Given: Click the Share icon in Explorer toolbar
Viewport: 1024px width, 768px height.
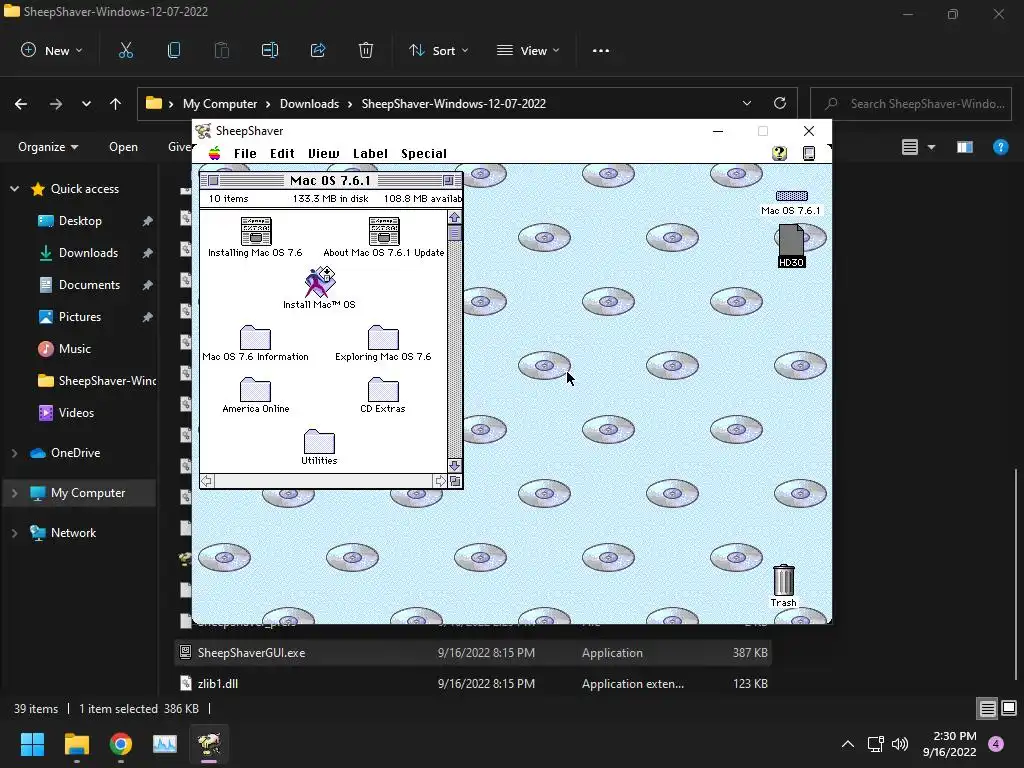Looking at the screenshot, I should pyautogui.click(x=318, y=50).
